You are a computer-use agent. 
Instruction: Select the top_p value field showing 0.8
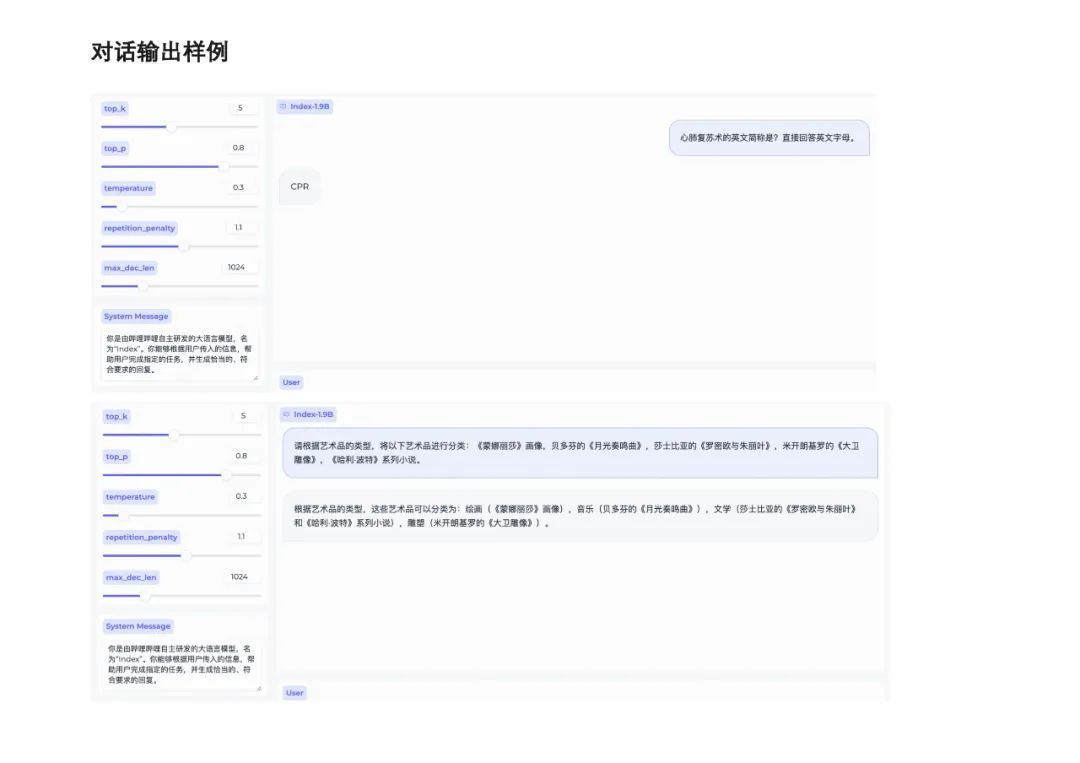click(240, 148)
